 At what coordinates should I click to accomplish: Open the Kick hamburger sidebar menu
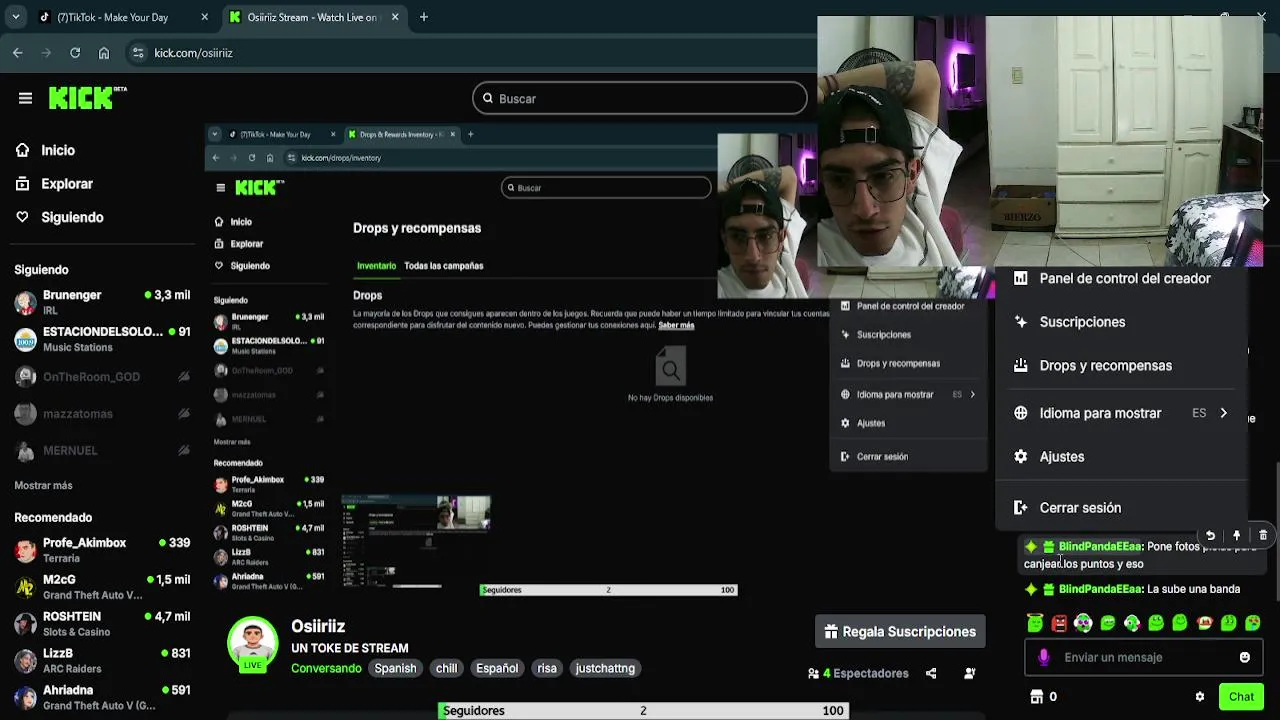point(25,98)
